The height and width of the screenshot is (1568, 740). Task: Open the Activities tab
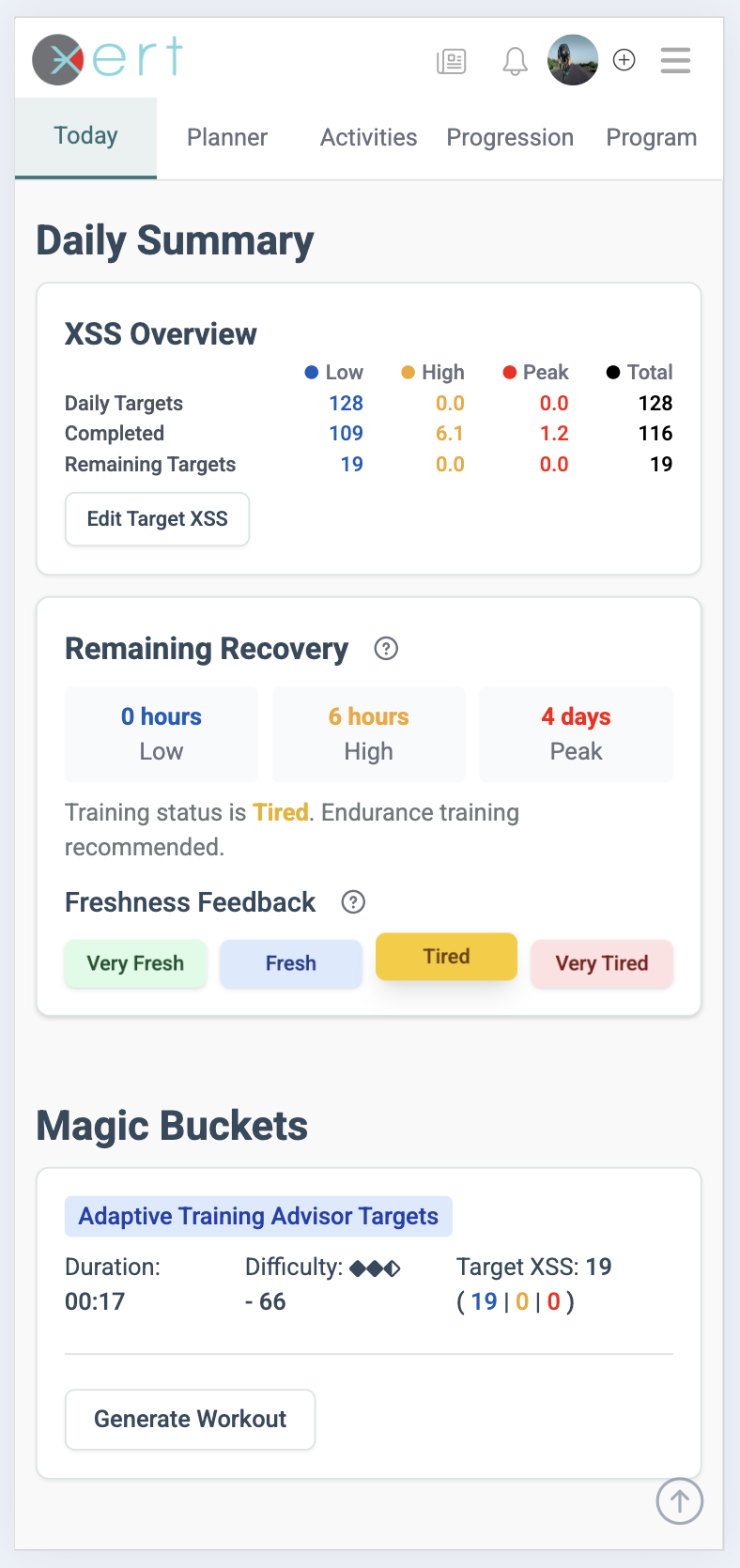[x=368, y=138]
